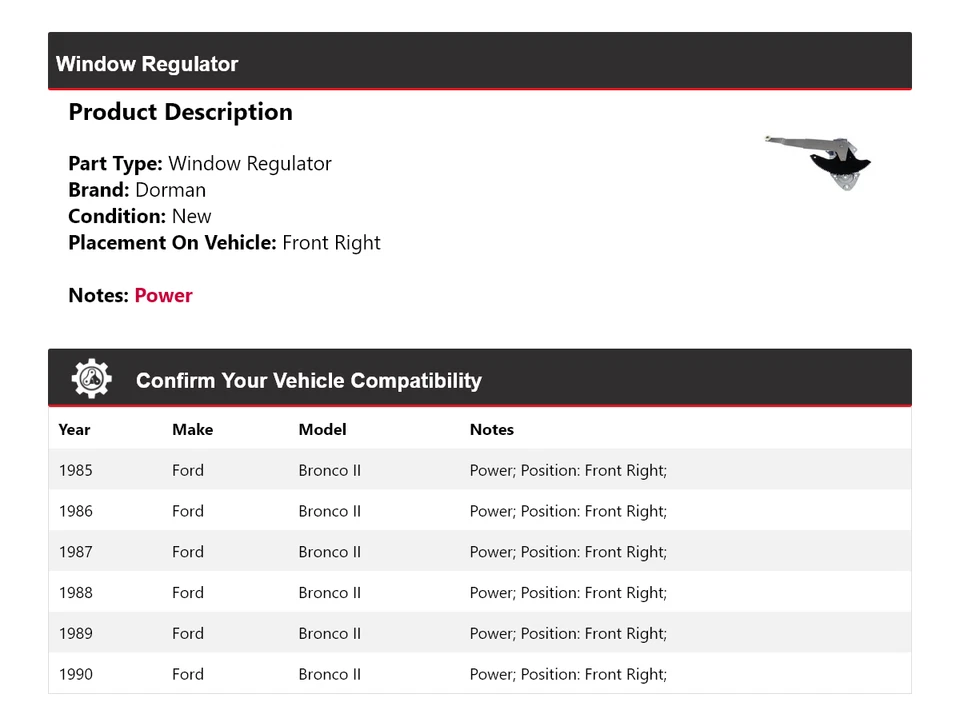This screenshot has width=960, height=726.
Task: Click the Brand Dorman line
Action: (x=137, y=190)
